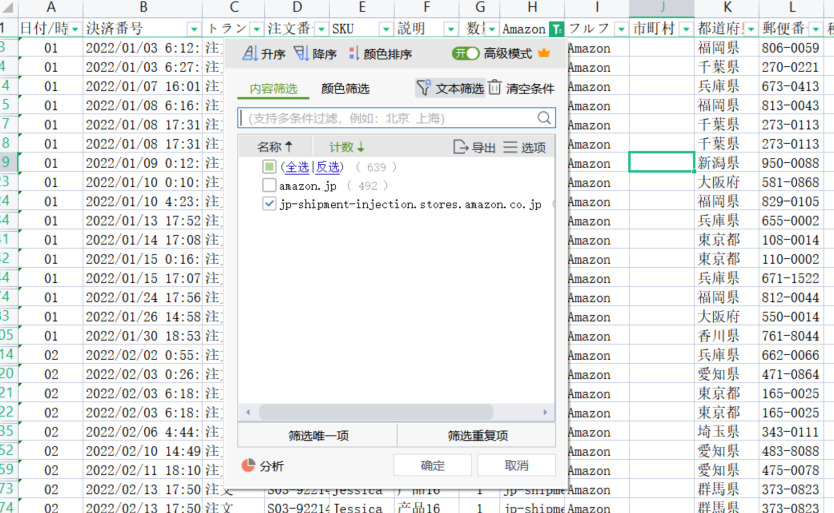Open filter dropdown for フルフ column
The height and width of the screenshot is (513, 834).
click(x=621, y=29)
